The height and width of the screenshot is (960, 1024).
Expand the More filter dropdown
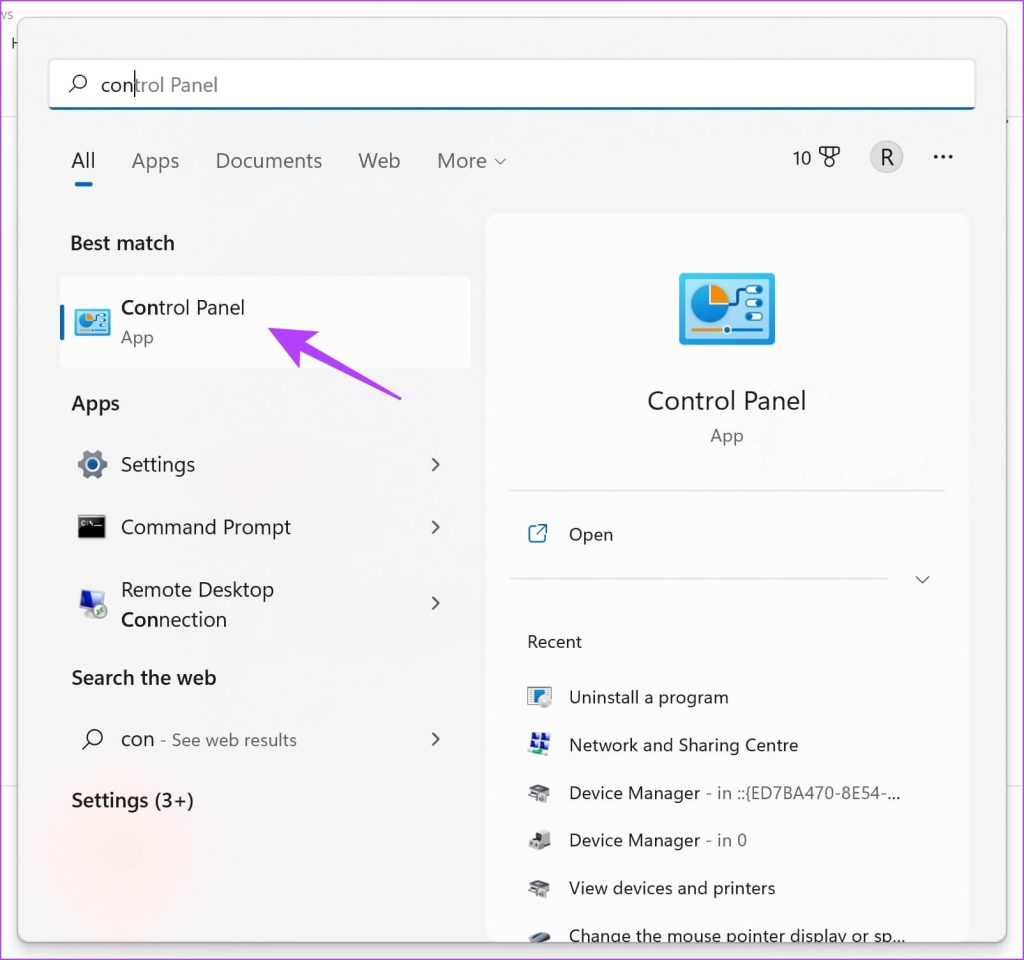pos(471,161)
